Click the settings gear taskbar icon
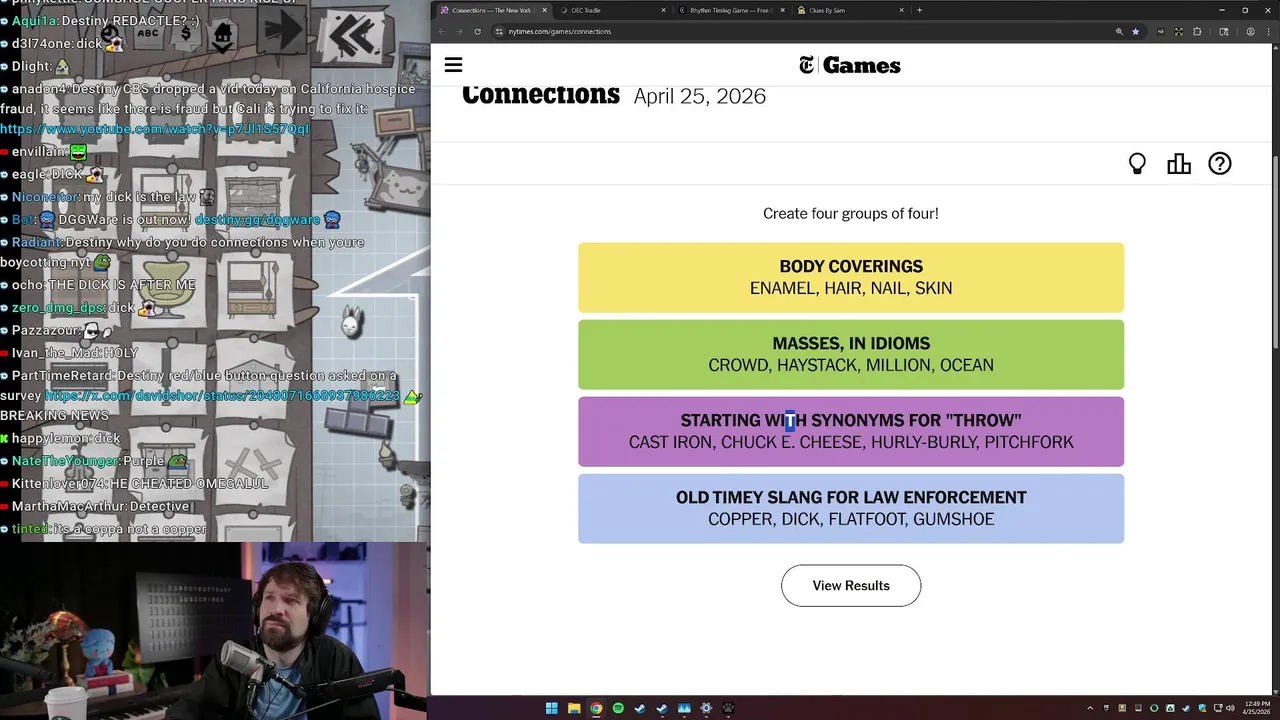Viewport: 1280px width, 720px height. point(706,708)
